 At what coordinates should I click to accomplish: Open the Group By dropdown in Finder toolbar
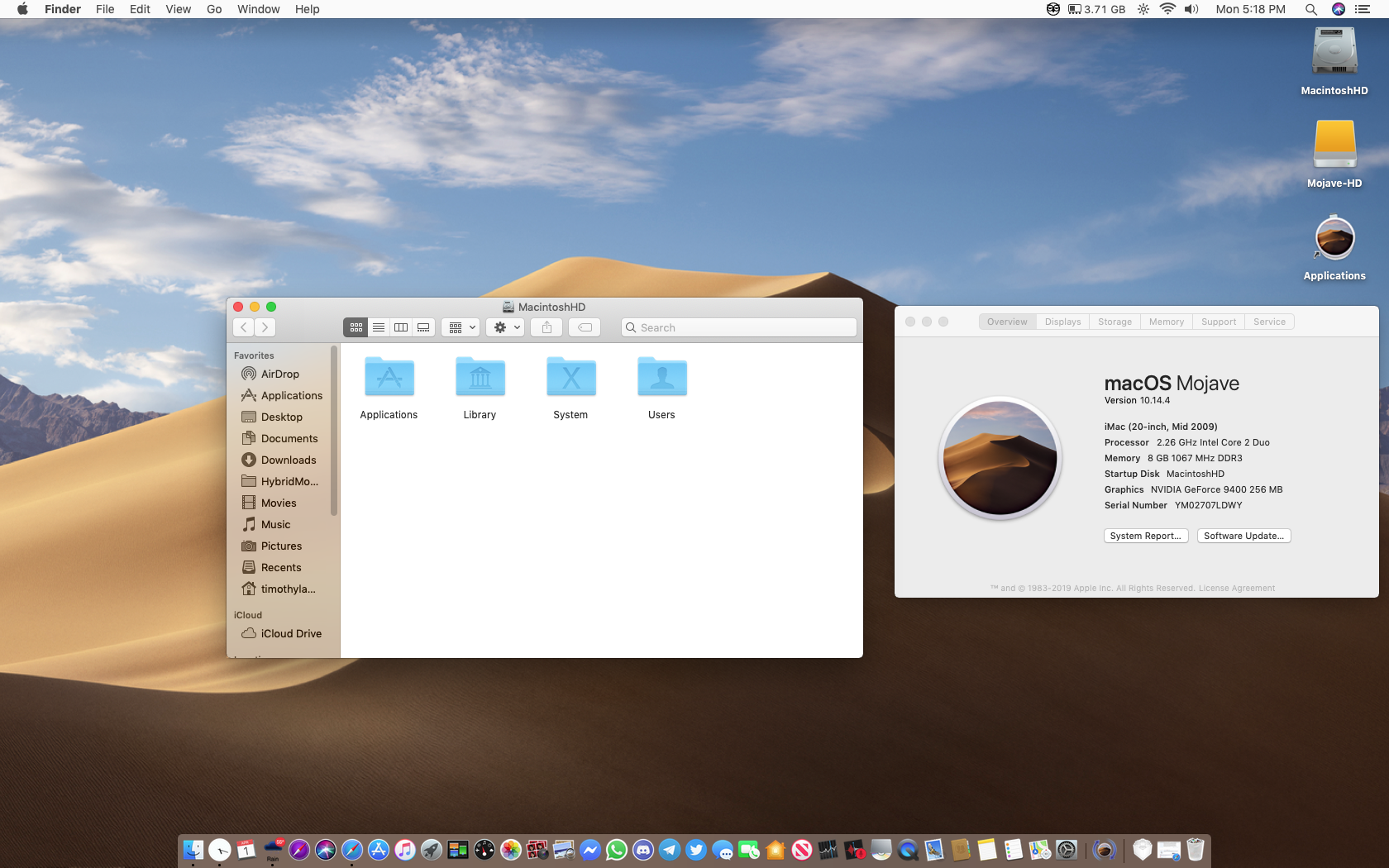[x=461, y=327]
